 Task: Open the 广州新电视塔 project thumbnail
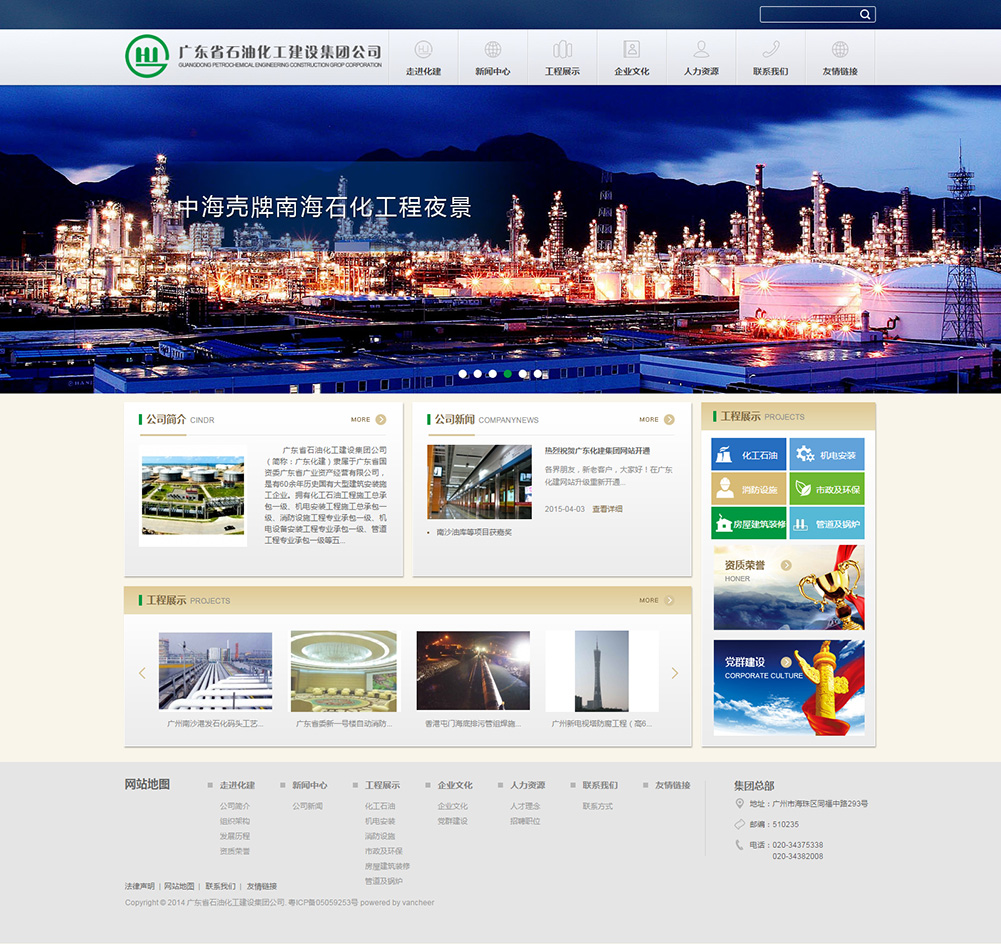(601, 671)
